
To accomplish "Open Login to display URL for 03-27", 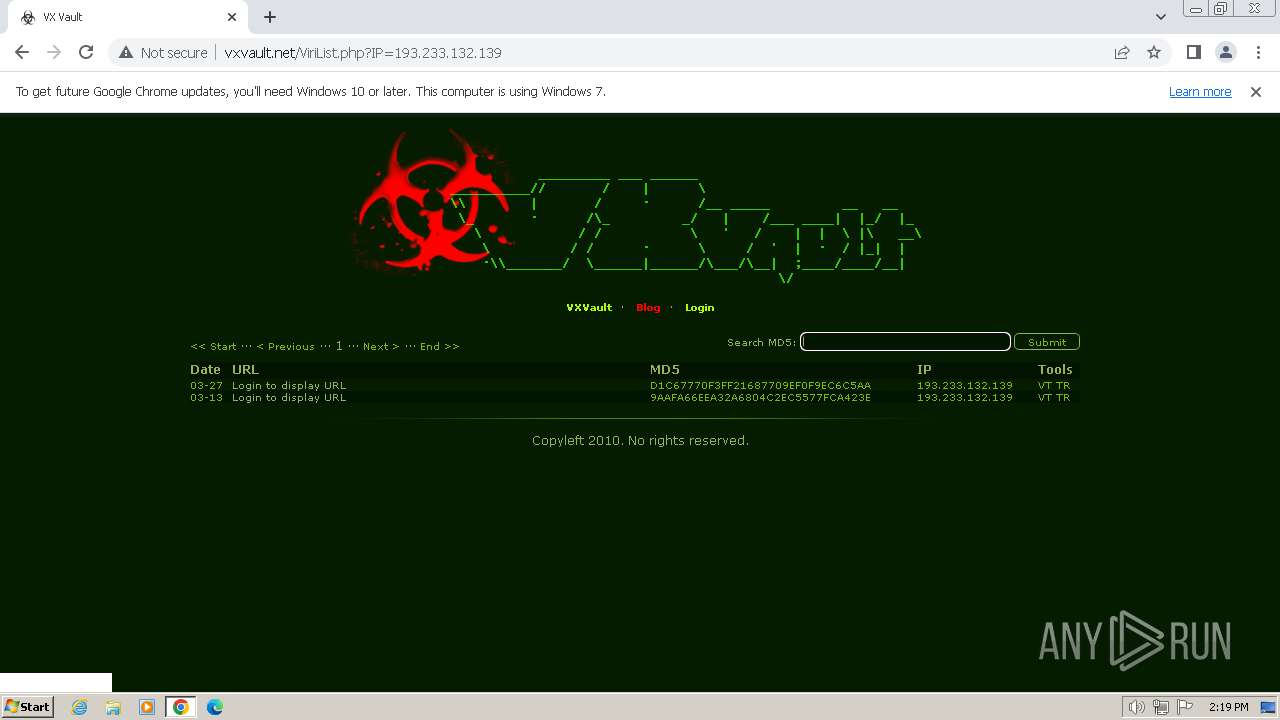I will click(289, 386).
